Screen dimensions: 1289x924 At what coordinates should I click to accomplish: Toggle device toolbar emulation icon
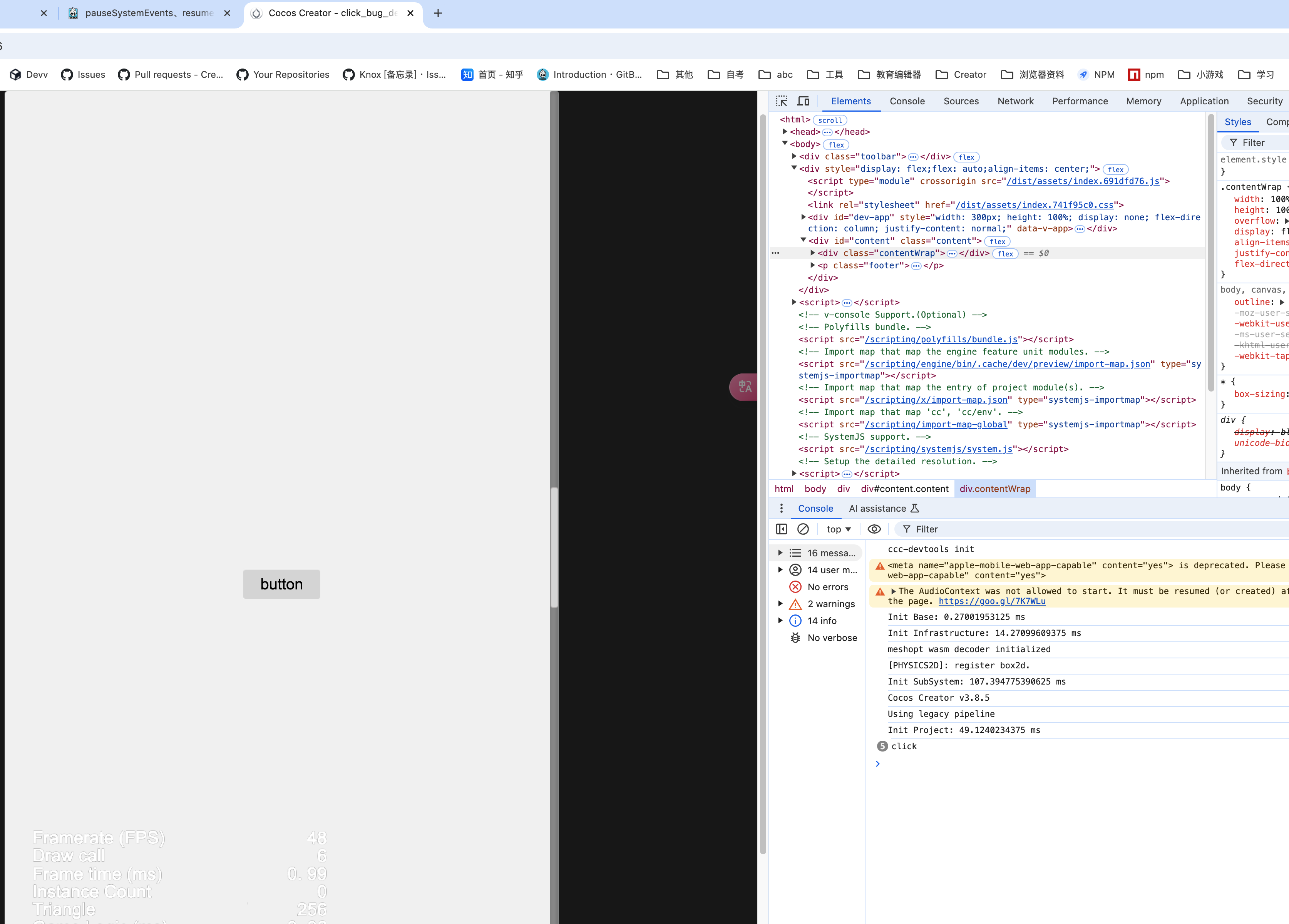click(x=803, y=101)
